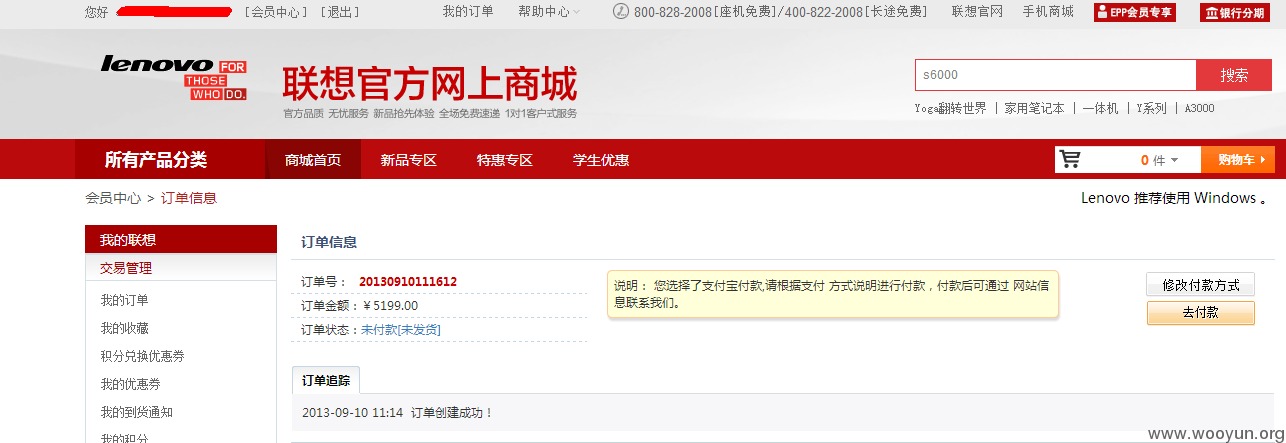Open 积分兑换优惠券 in the sidebar
Viewport: 1286px width, 443px height.
(142, 356)
